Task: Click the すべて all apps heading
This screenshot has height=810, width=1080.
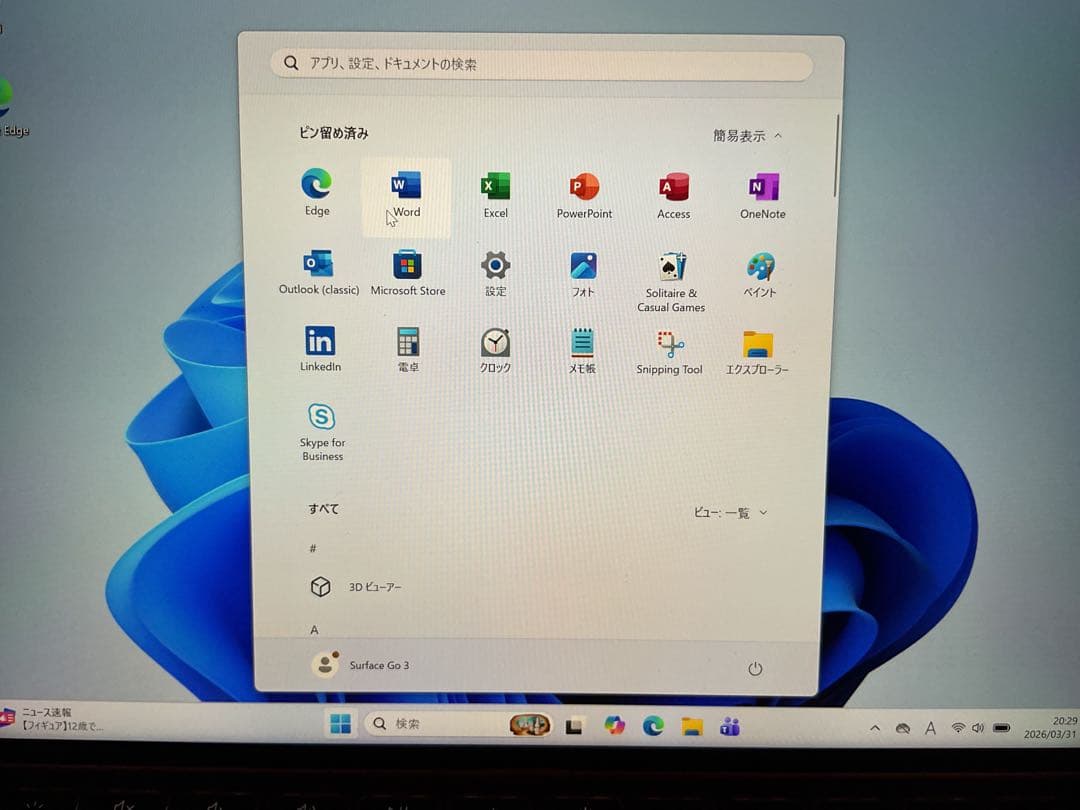Action: pos(323,509)
